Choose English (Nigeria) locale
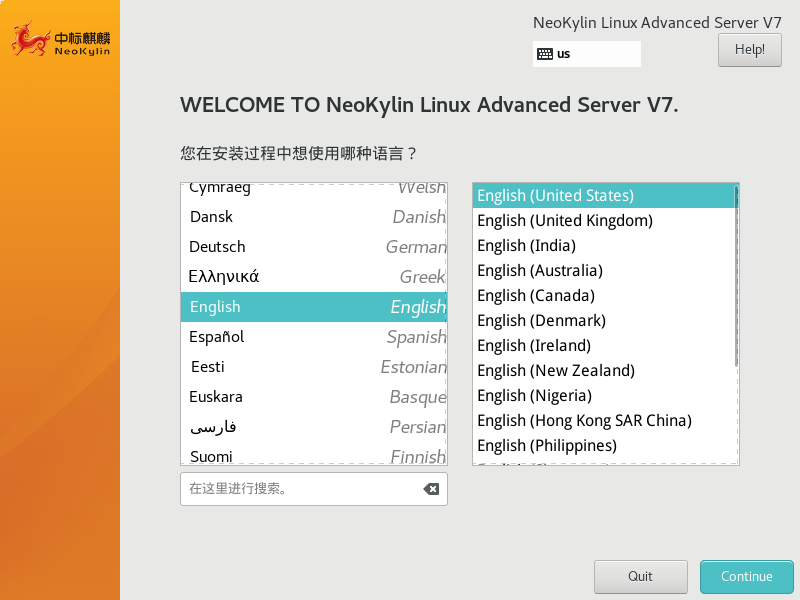 (x=604, y=395)
